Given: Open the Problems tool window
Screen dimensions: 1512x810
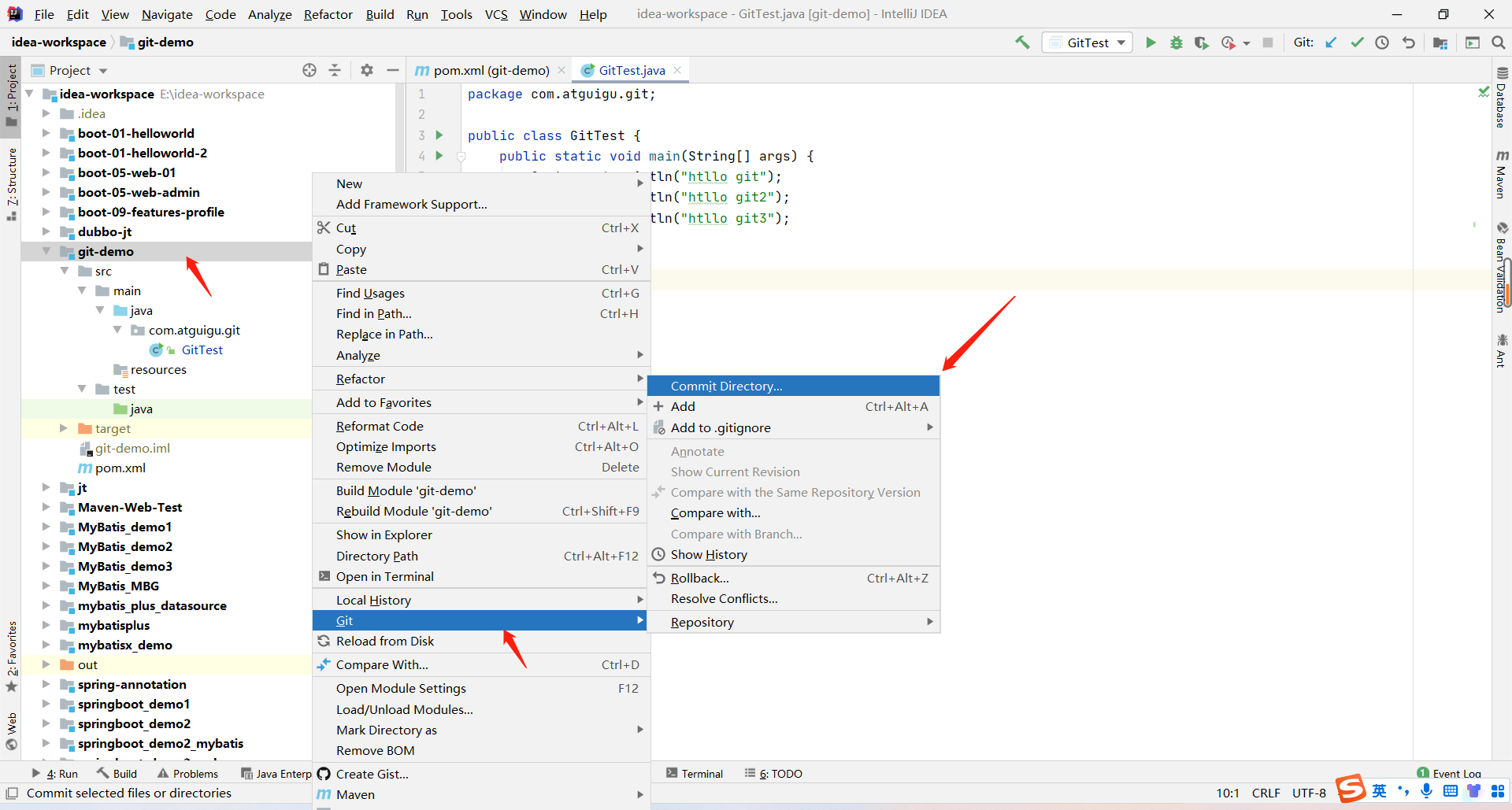Looking at the screenshot, I should click(187, 774).
